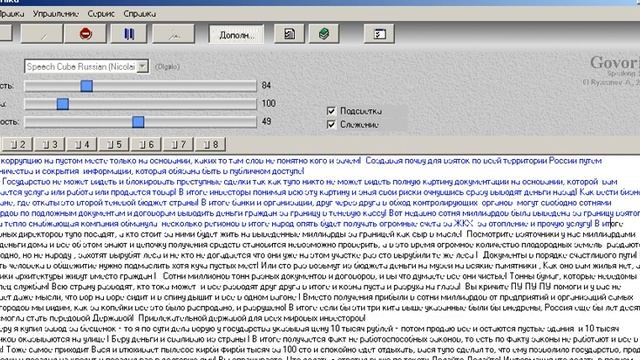Click the value 100 beside the pitch slider
The image size is (640, 360).
269,103
